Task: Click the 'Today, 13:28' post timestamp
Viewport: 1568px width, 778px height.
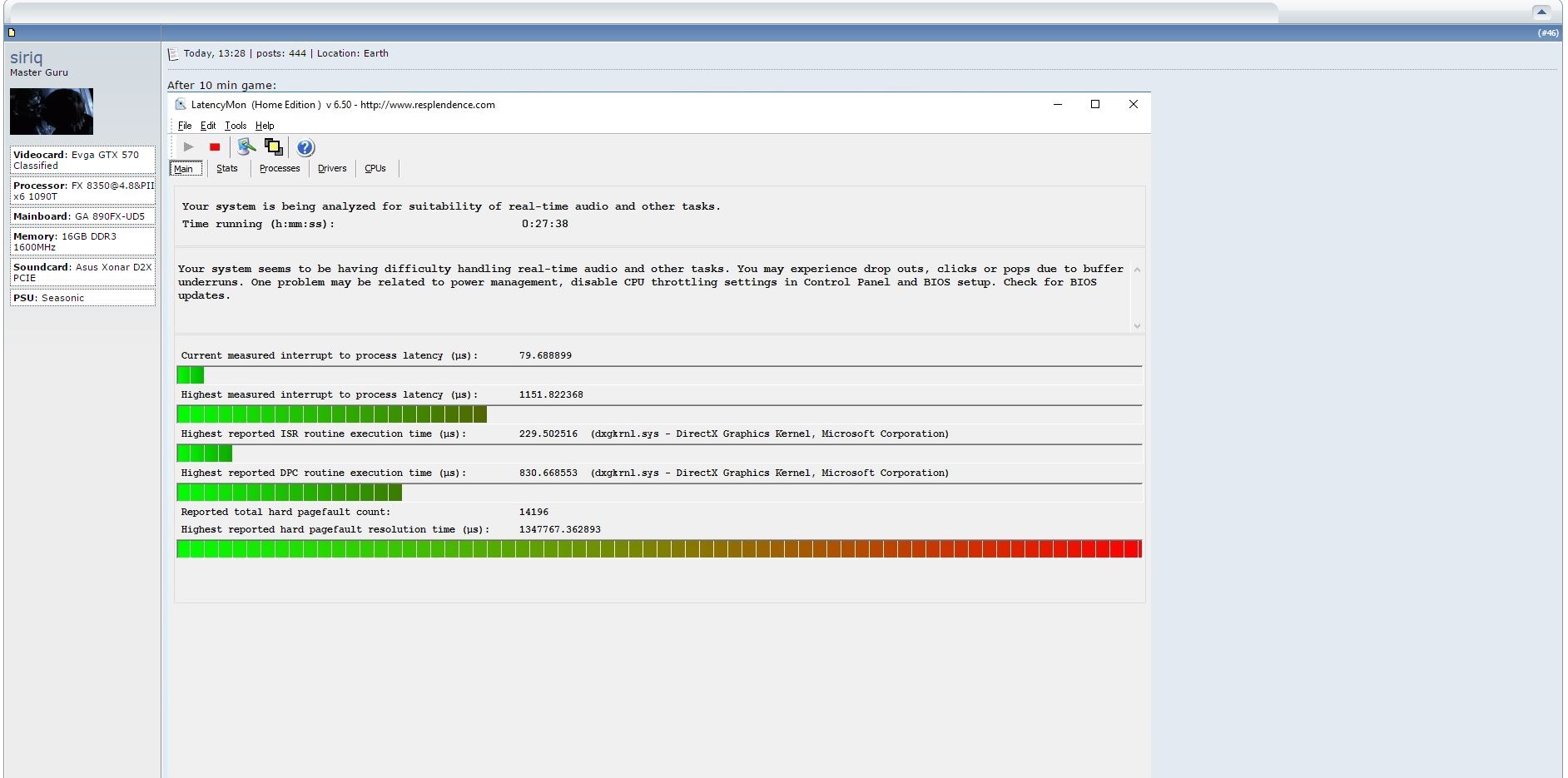Action: coord(215,53)
